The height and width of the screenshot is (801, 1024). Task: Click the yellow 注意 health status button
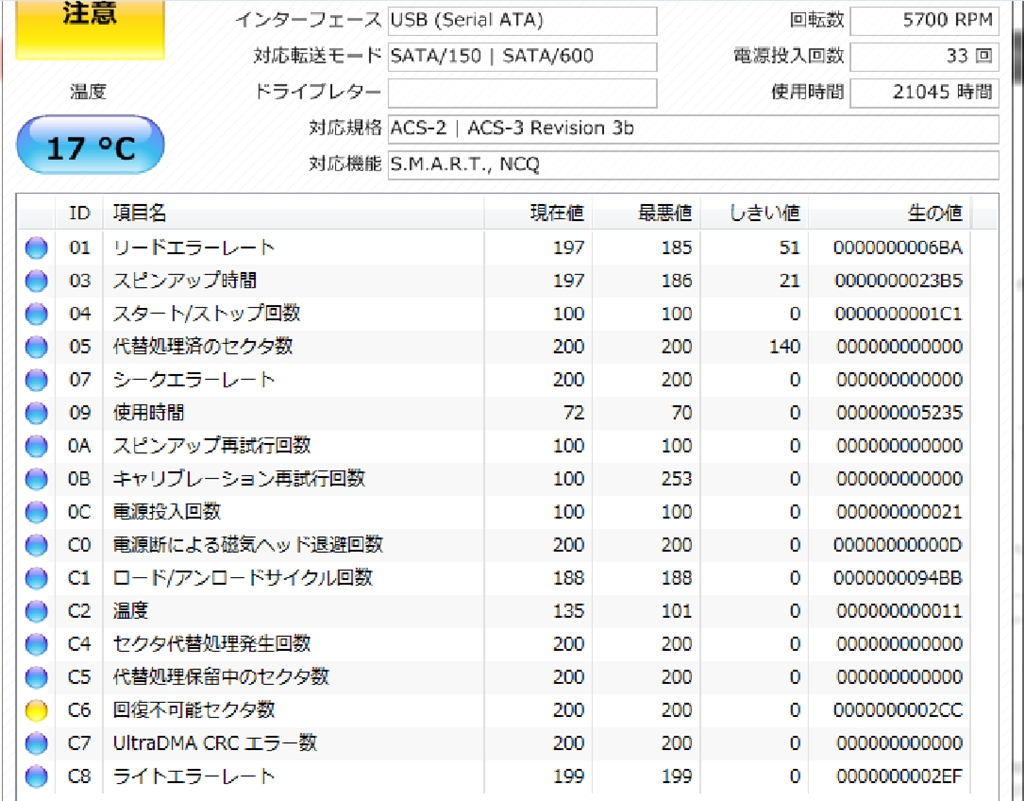[89, 29]
